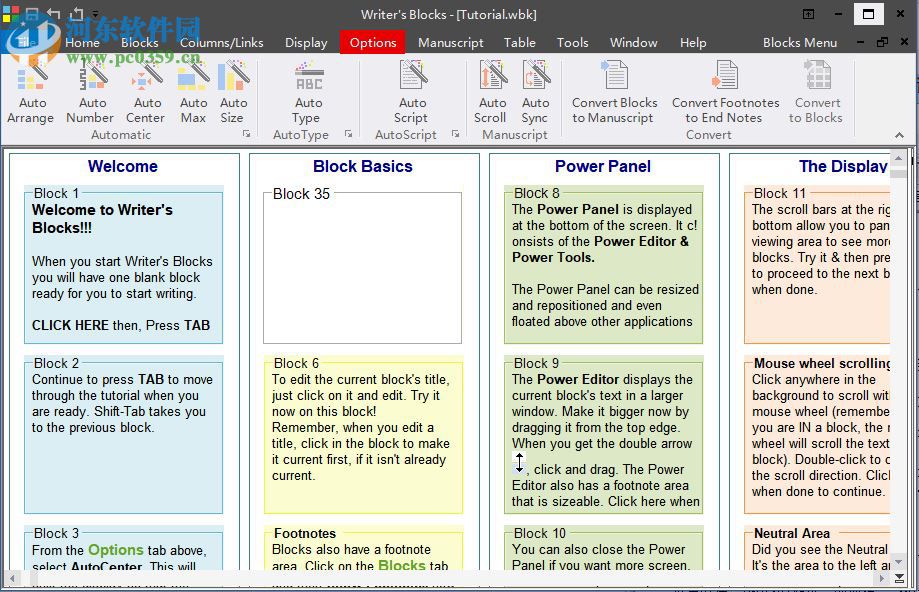Select the Auto Arrange tool

(31, 90)
